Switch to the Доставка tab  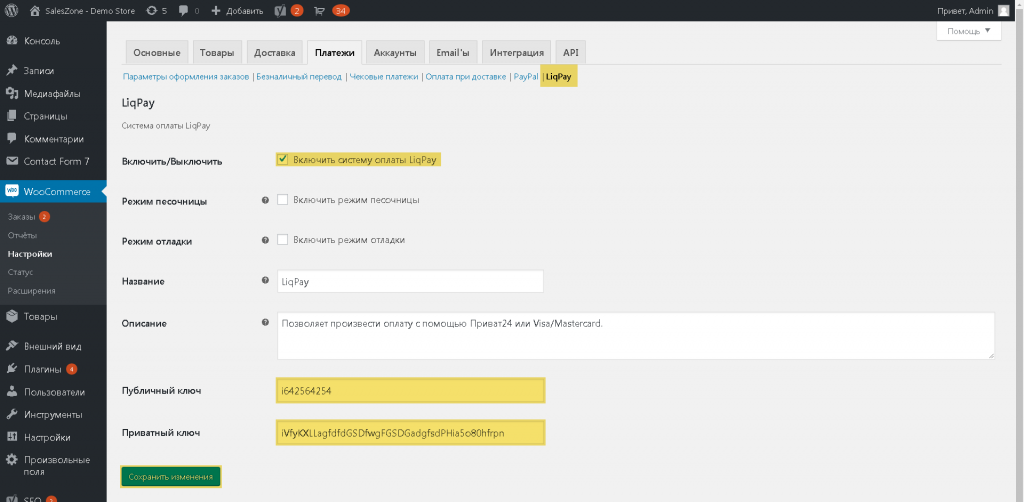click(x=275, y=53)
